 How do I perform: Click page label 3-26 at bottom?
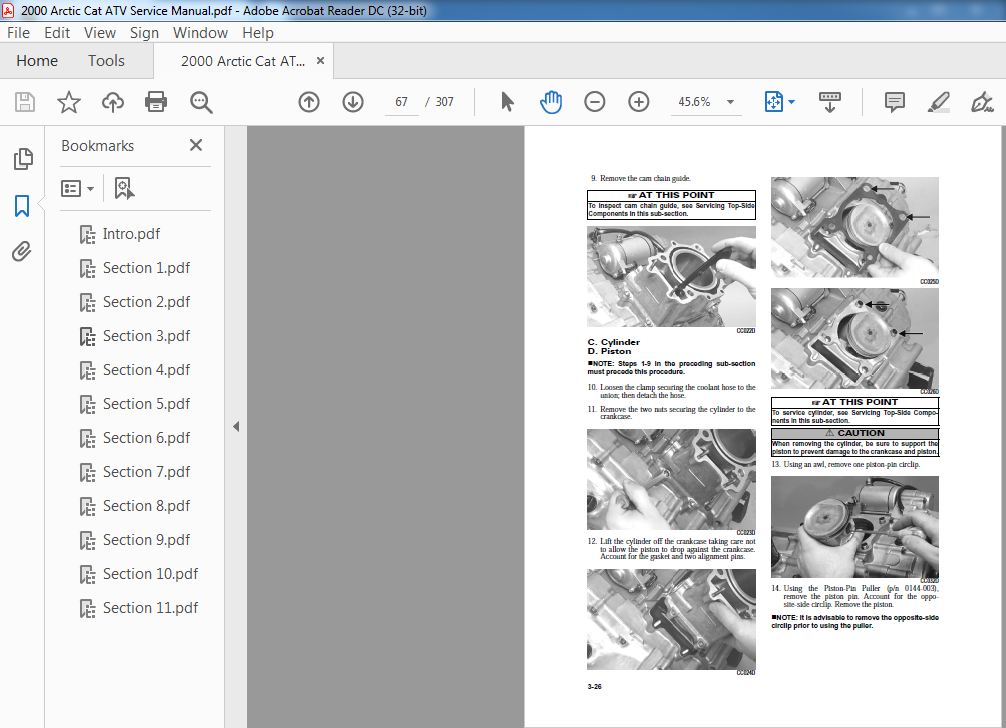[x=594, y=686]
